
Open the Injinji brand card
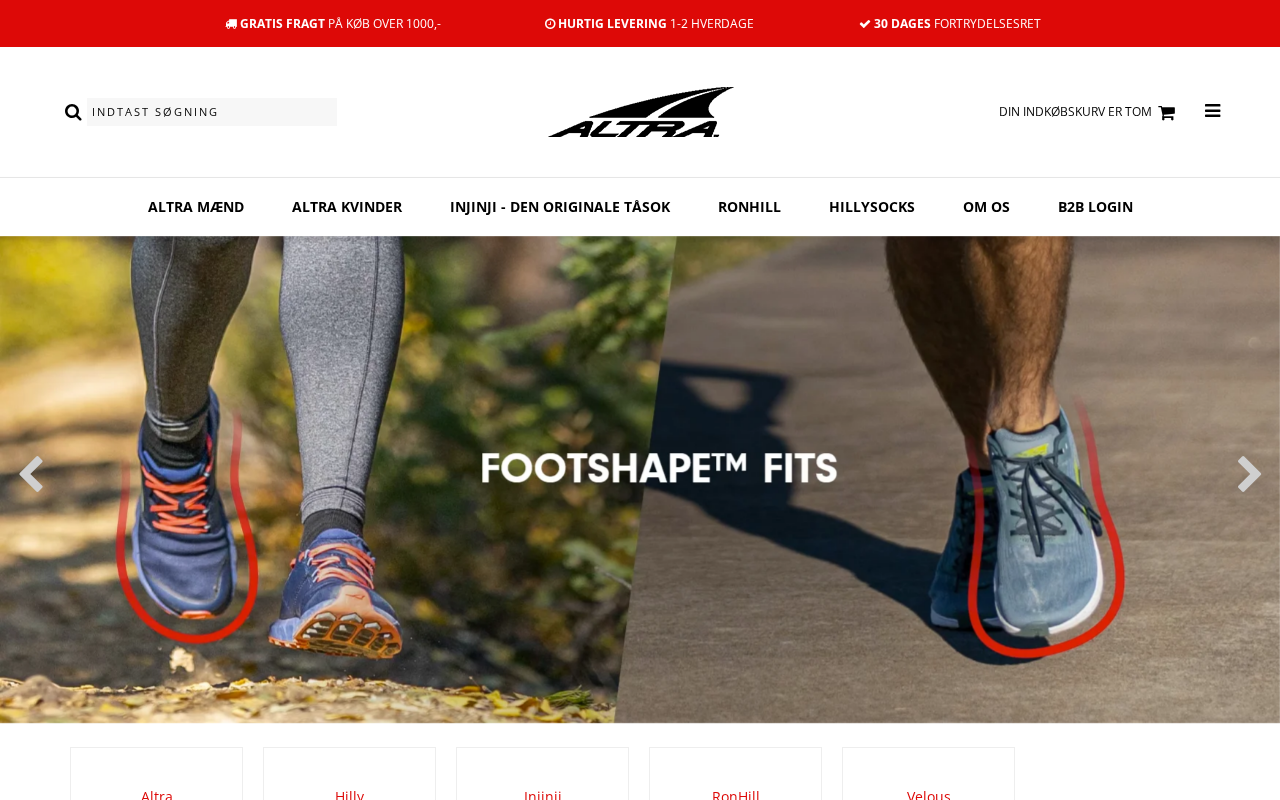tap(542, 774)
